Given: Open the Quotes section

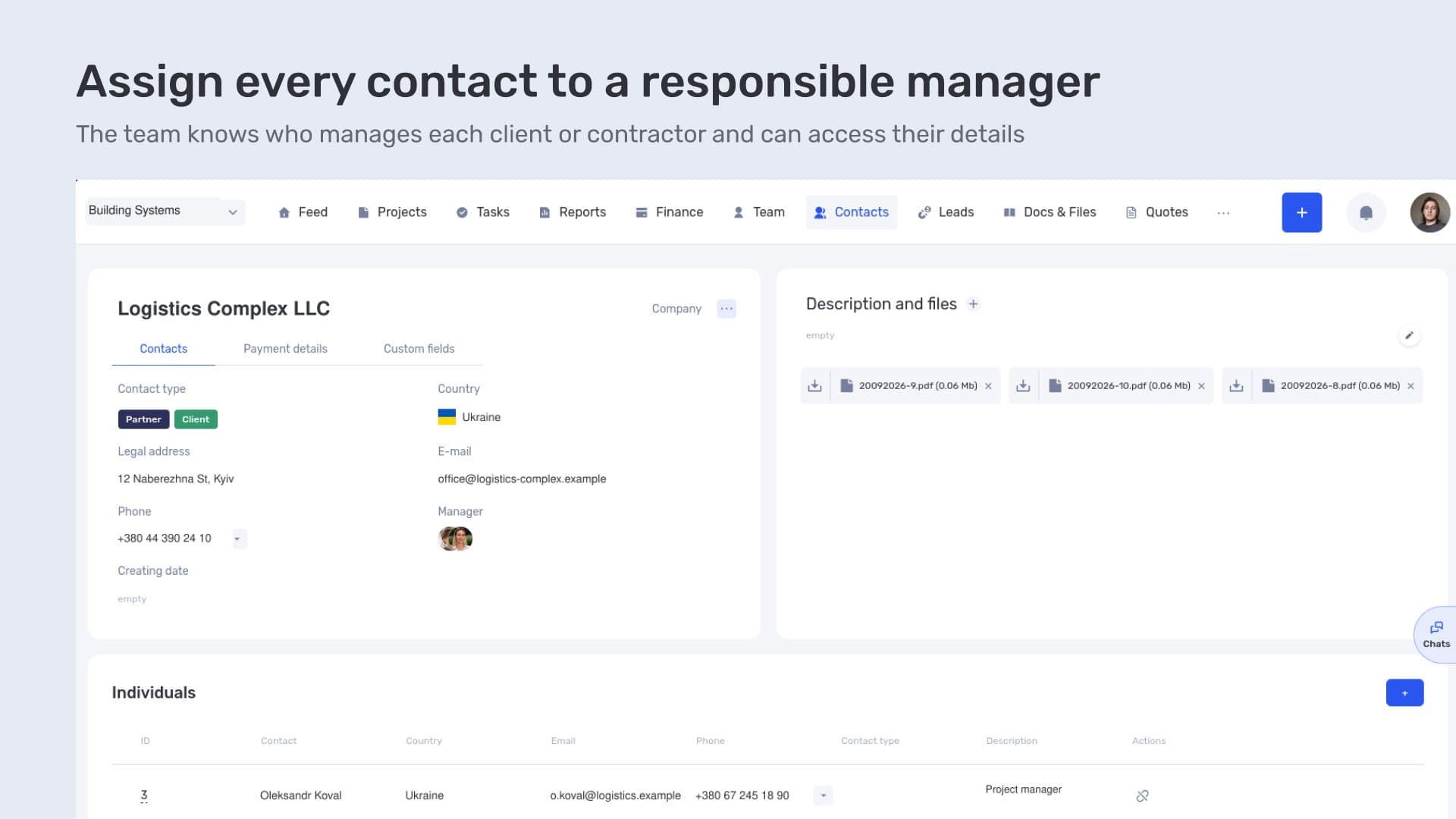Looking at the screenshot, I should click(x=1156, y=212).
